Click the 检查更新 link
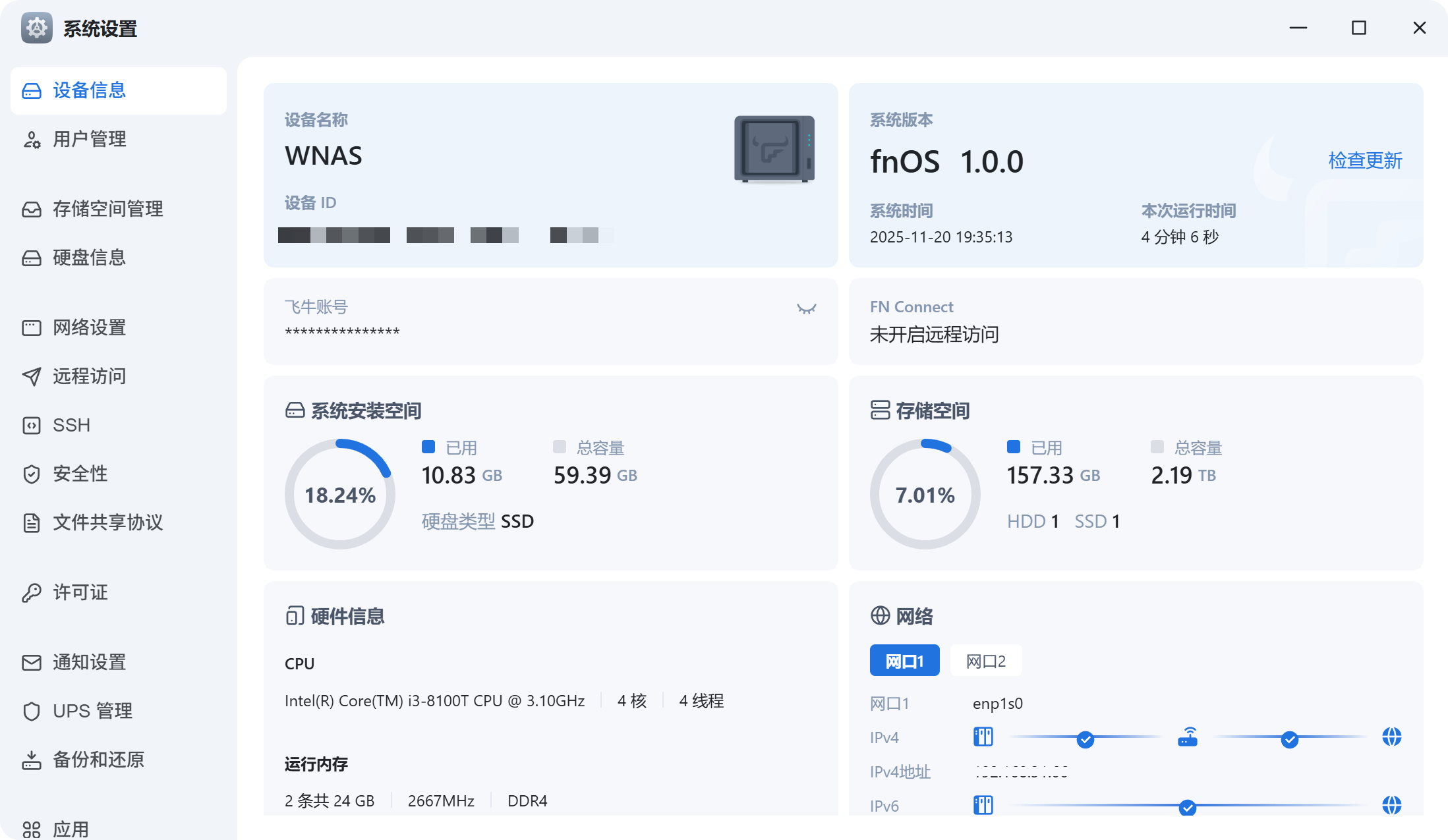 click(x=1365, y=161)
